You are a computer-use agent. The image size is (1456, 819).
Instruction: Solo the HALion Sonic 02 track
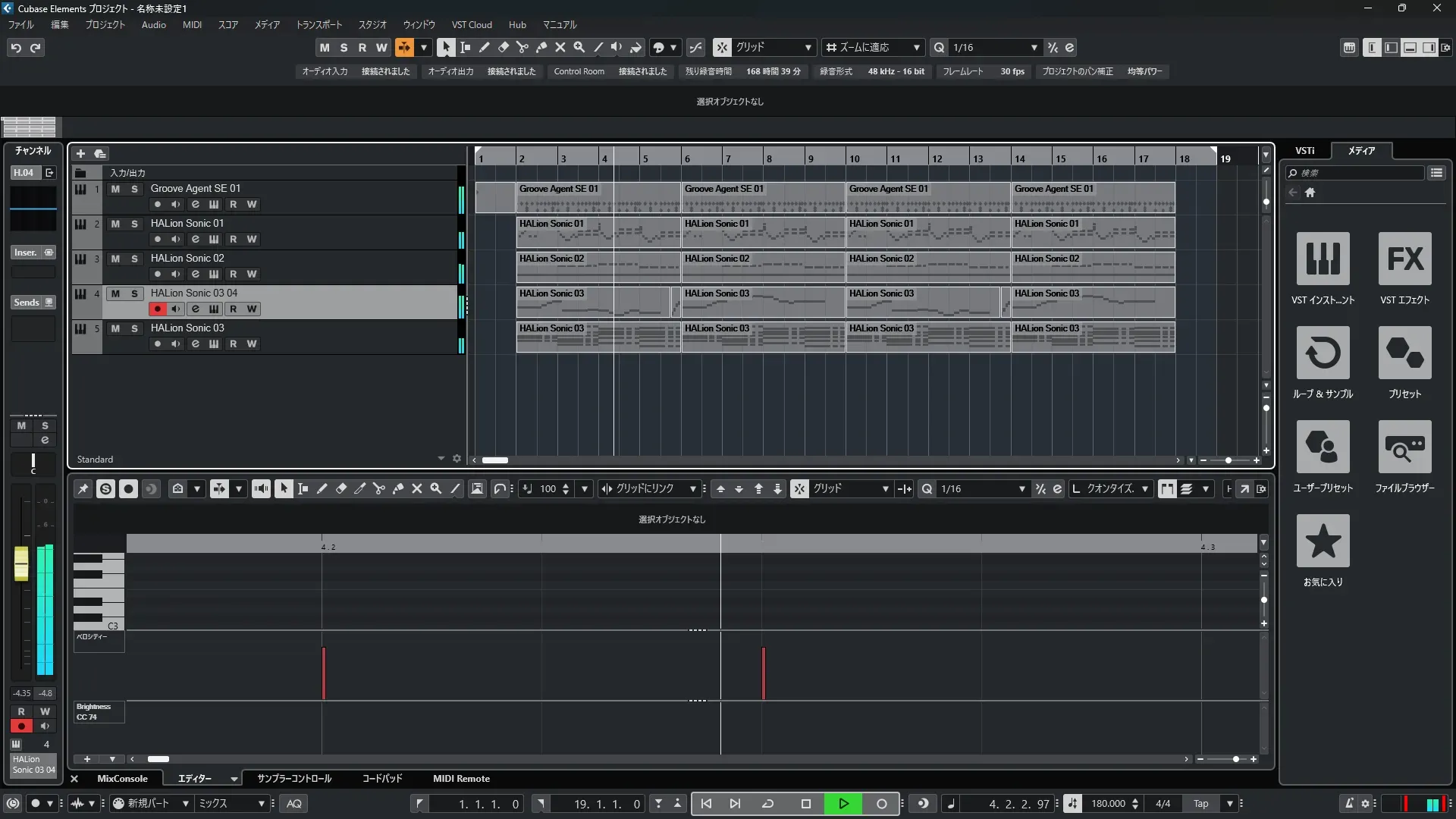134,259
